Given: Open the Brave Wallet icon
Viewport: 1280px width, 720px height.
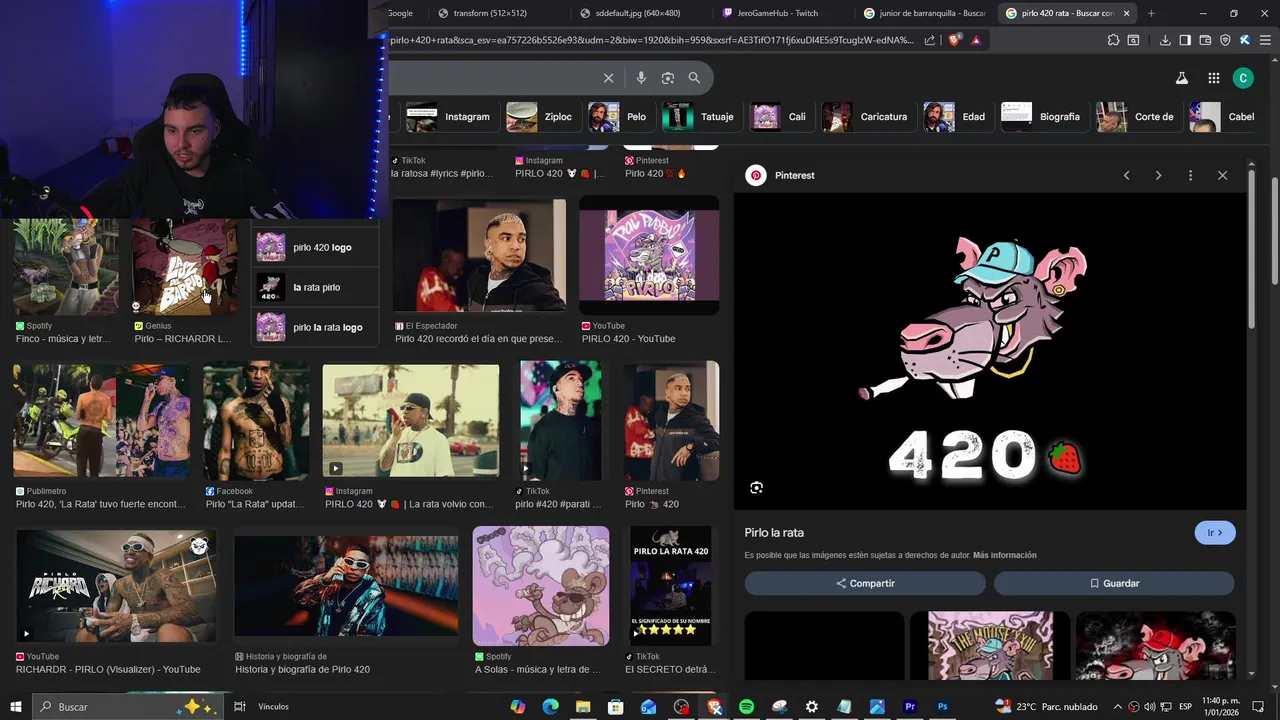Looking at the screenshot, I should pyautogui.click(x=1205, y=40).
